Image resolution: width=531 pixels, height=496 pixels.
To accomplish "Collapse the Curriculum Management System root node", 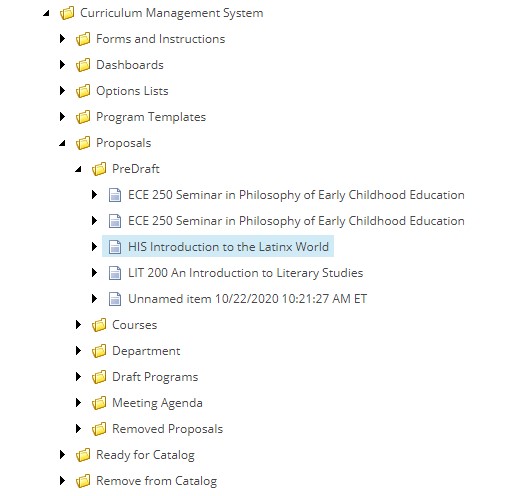I will (x=46, y=13).
